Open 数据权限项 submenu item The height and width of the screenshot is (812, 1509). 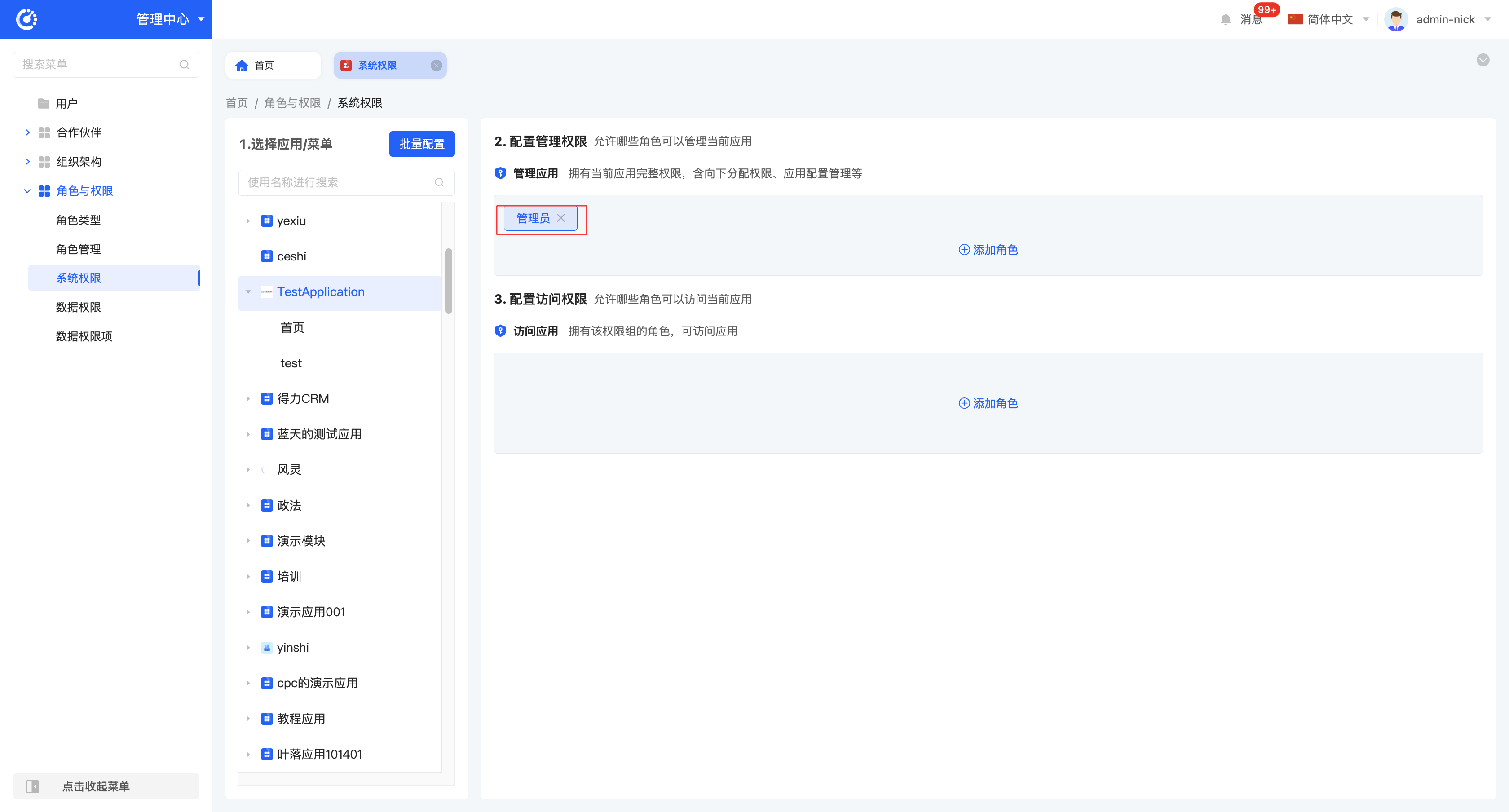coord(84,336)
